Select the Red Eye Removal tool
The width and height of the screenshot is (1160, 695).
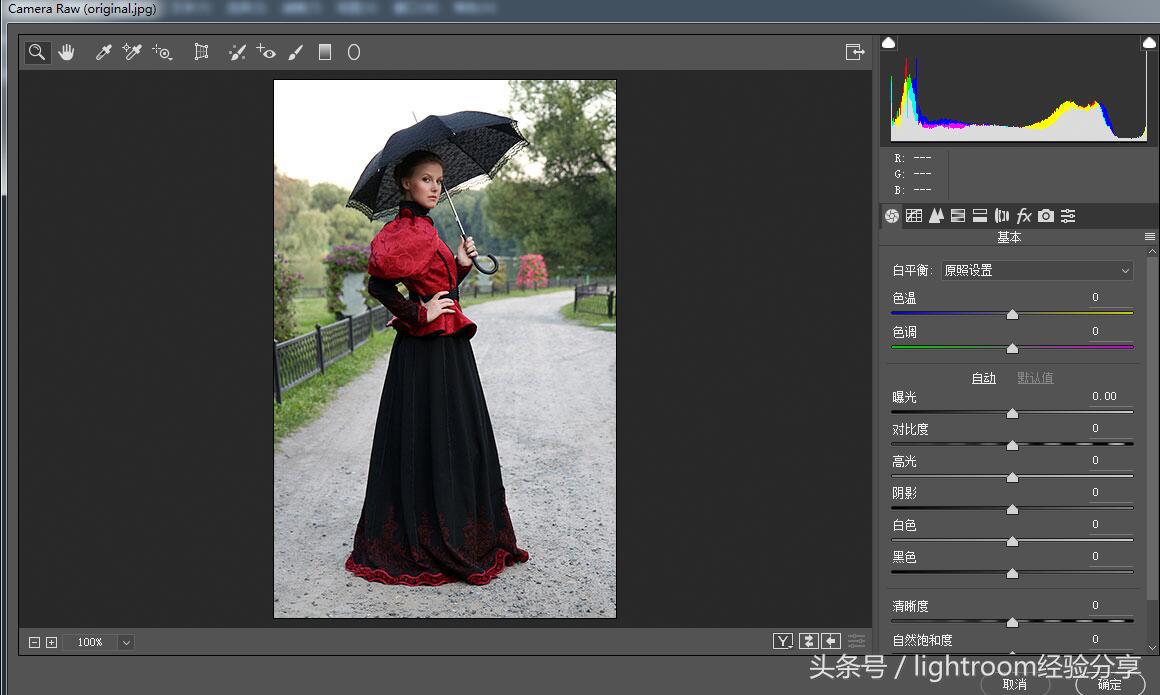[266, 52]
